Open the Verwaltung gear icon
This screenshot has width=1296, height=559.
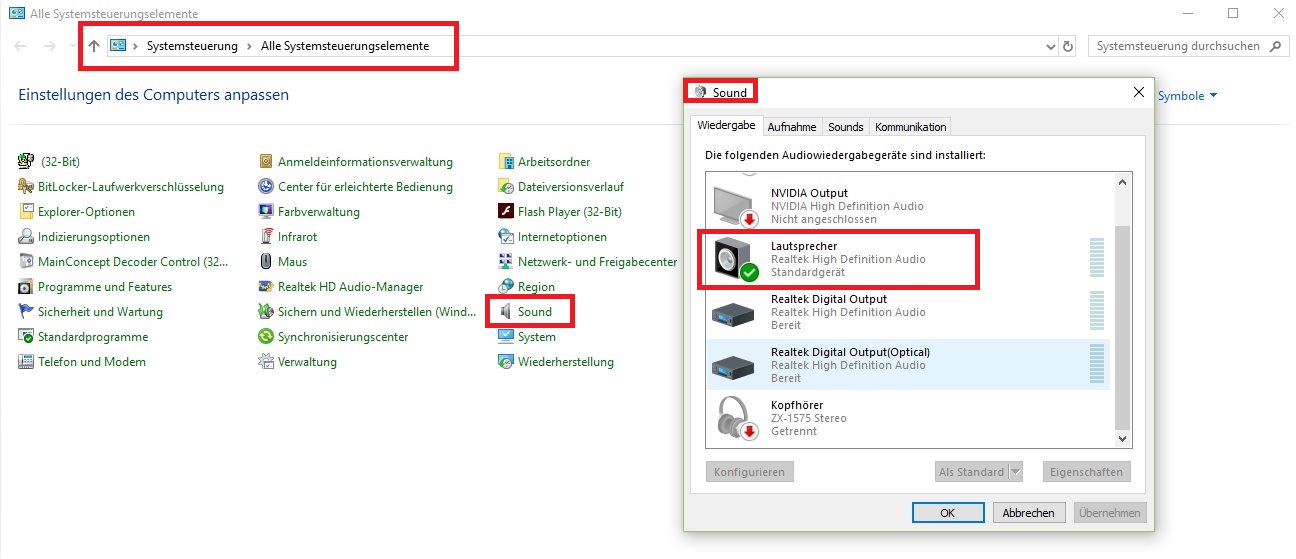tap(266, 362)
